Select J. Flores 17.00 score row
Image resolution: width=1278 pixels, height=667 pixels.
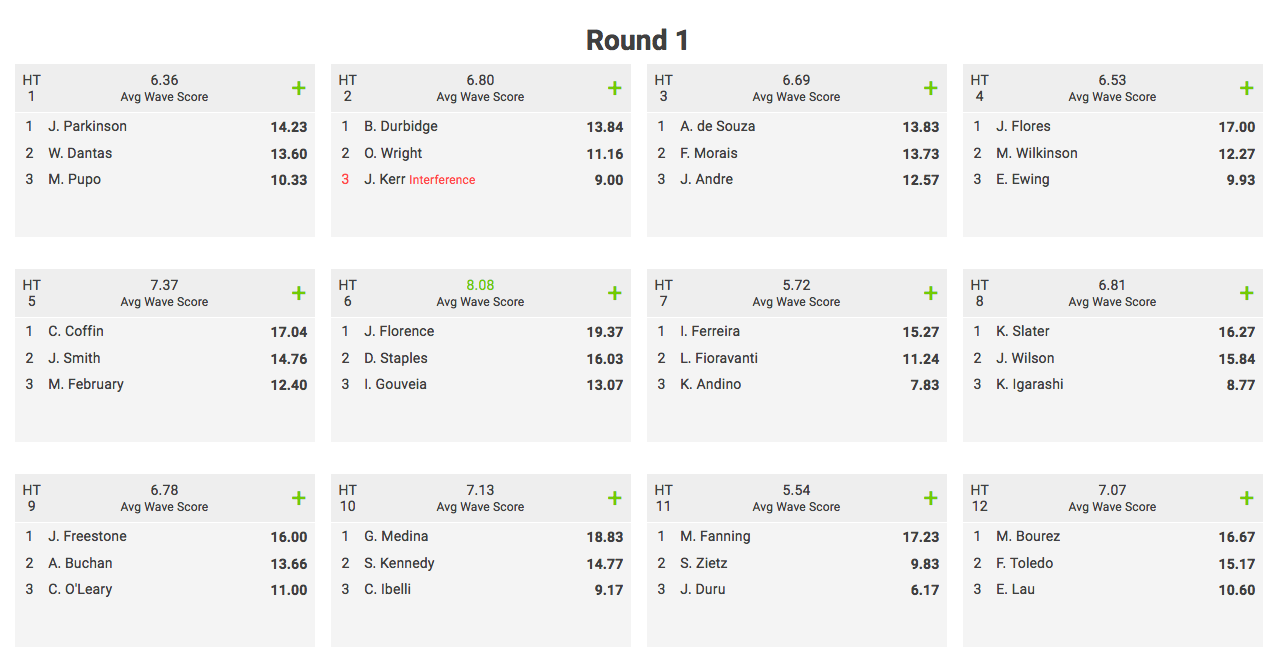(x=1113, y=127)
